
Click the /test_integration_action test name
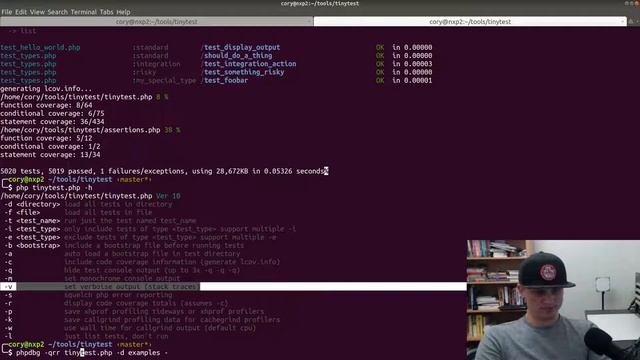point(248,64)
